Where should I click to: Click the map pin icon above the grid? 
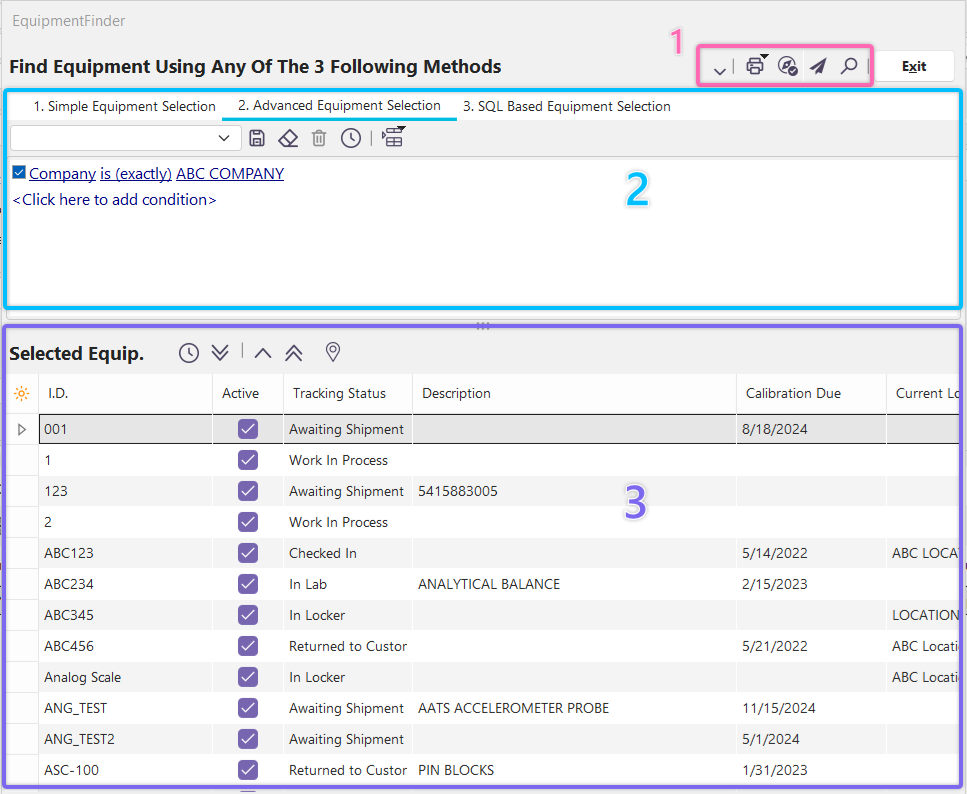click(333, 352)
